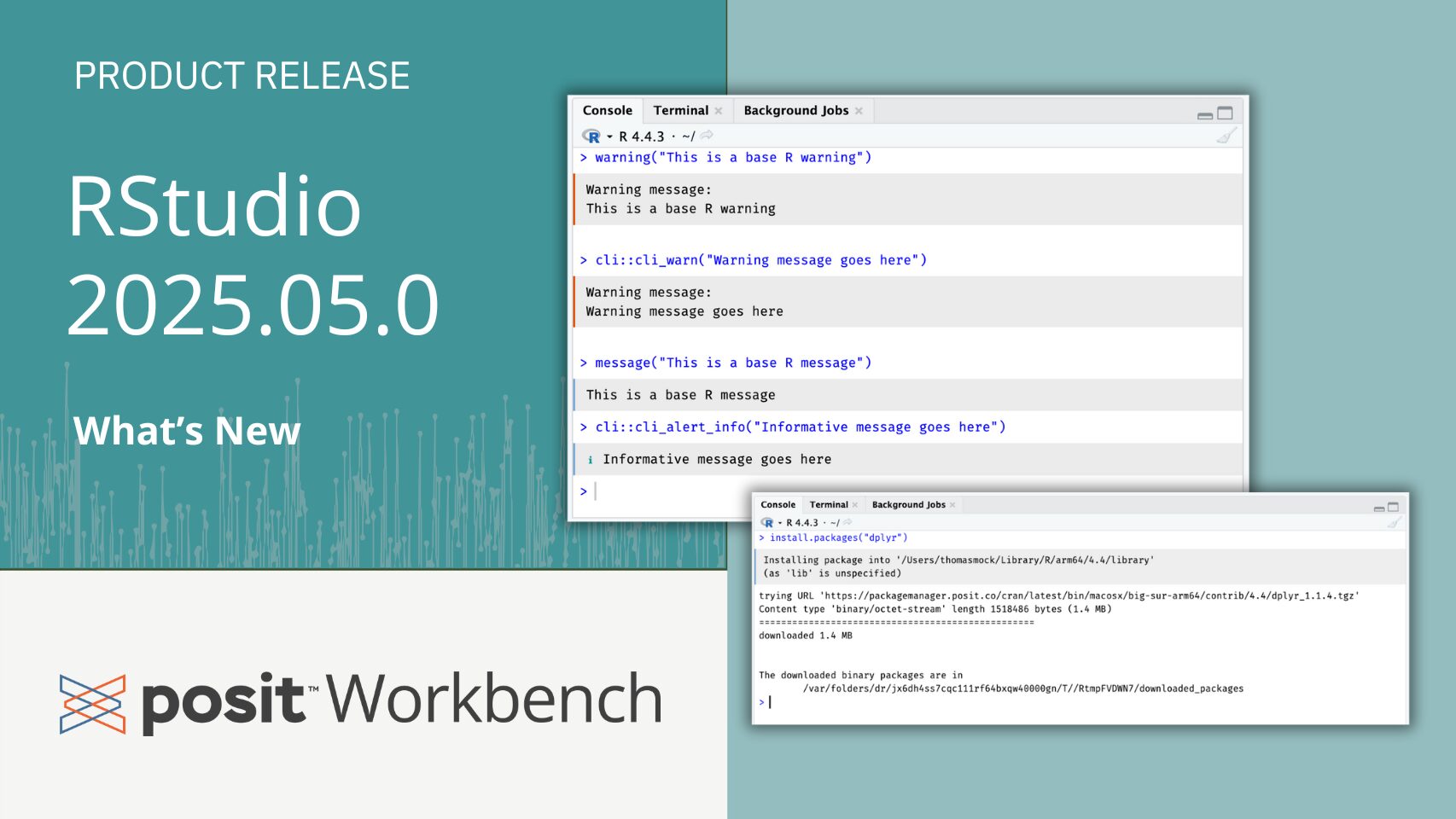Minimize the install.packages console pane
Screen dimensions: 1456x819
1379,508
